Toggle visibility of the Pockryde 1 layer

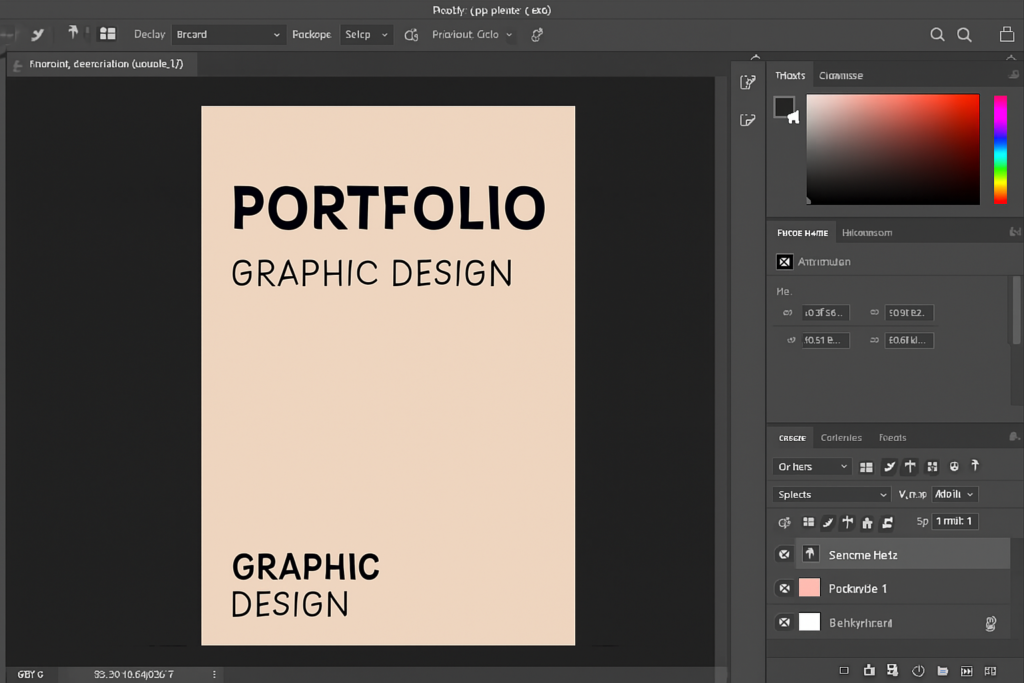pyautogui.click(x=784, y=588)
